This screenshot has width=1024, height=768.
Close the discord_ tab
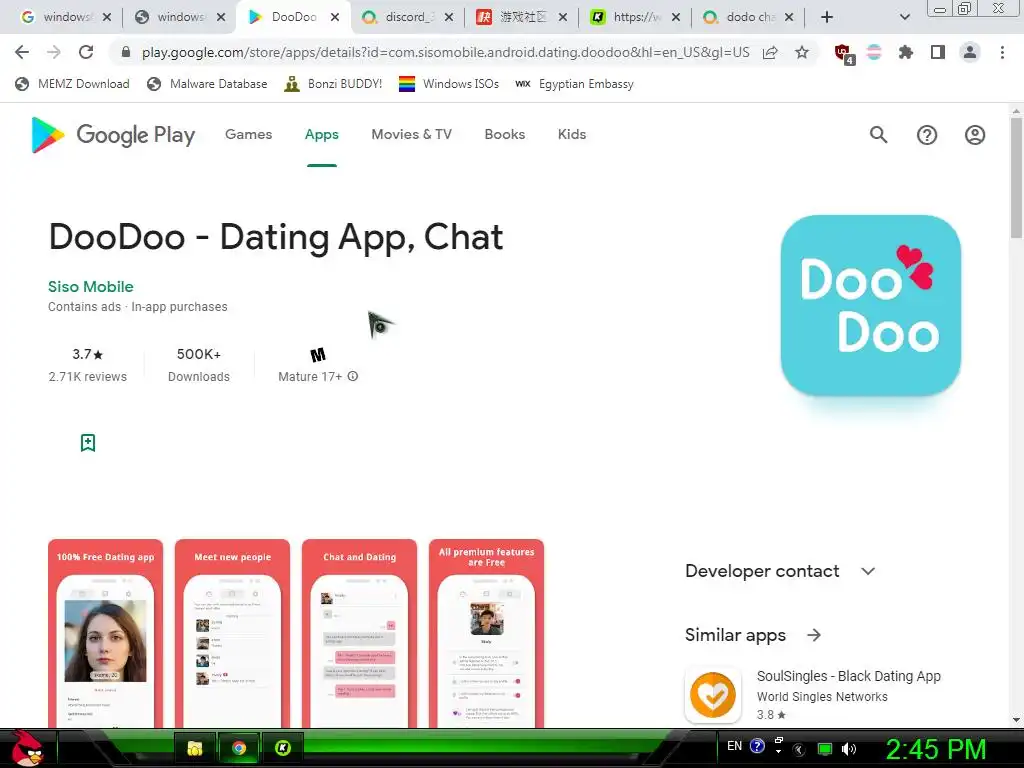tap(449, 17)
